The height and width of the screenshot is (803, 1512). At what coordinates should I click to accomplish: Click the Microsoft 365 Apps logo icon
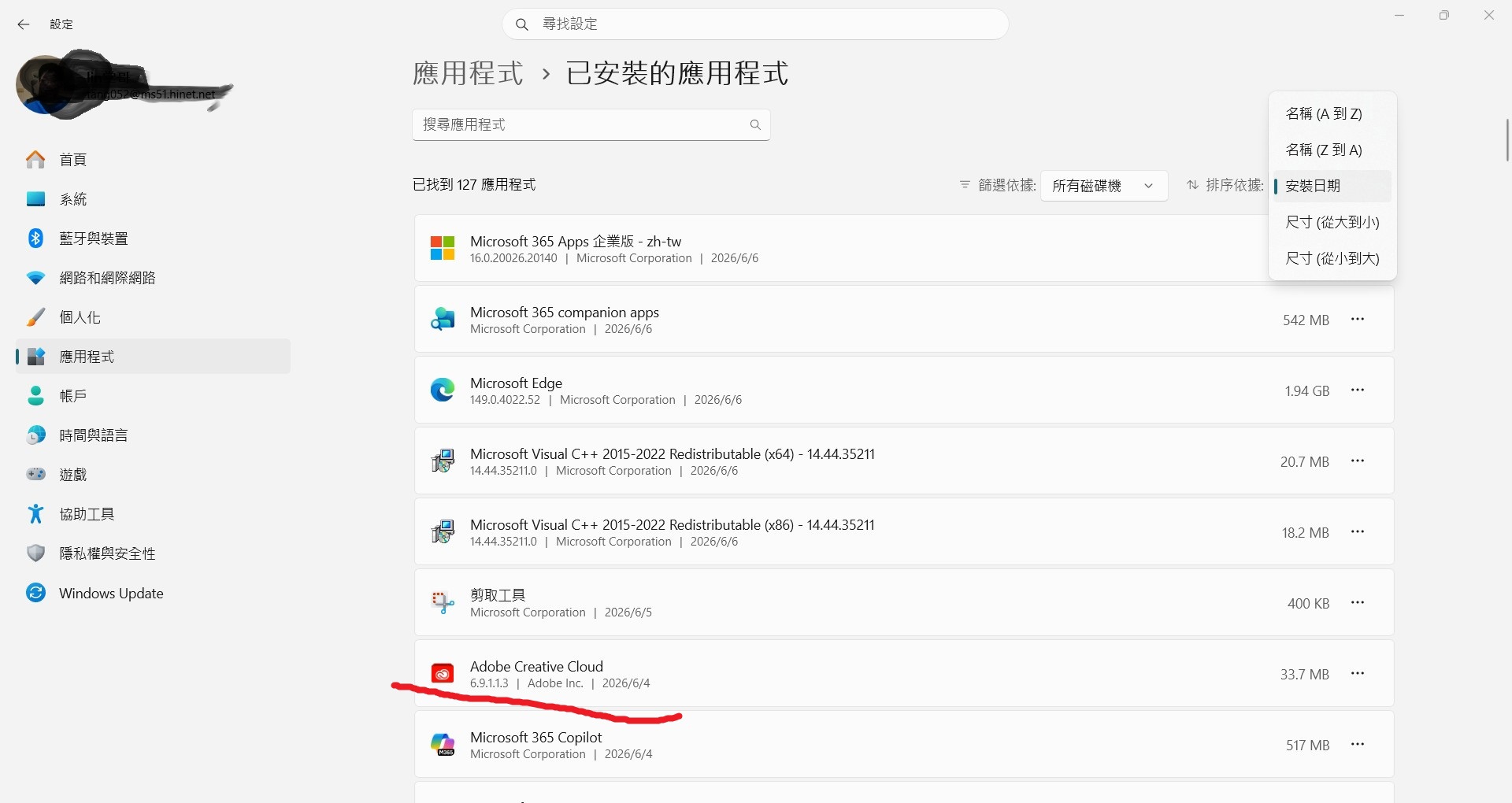(443, 249)
